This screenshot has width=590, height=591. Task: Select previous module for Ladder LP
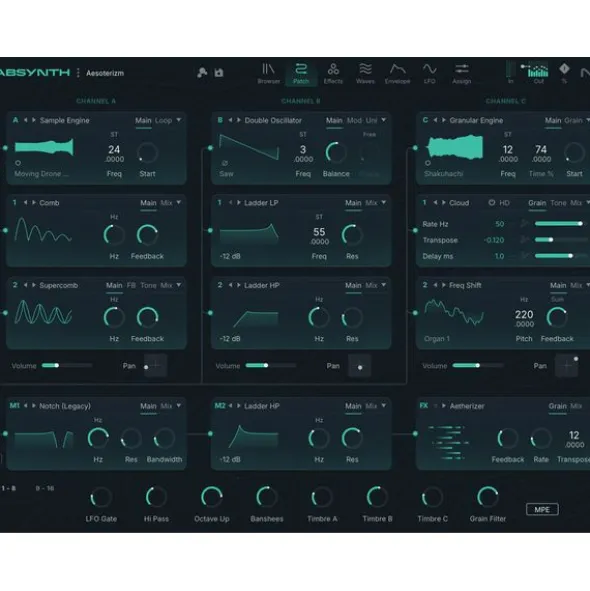[230, 203]
